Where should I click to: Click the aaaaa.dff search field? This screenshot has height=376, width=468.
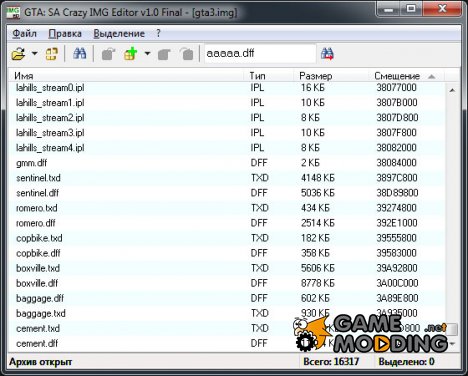point(260,53)
